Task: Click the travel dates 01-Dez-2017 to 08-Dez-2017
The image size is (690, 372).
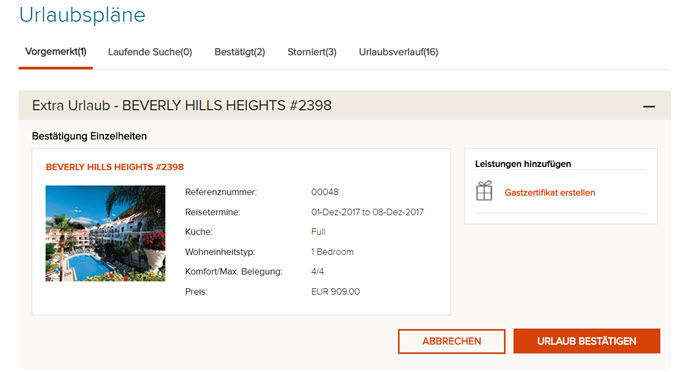Action: [367, 212]
